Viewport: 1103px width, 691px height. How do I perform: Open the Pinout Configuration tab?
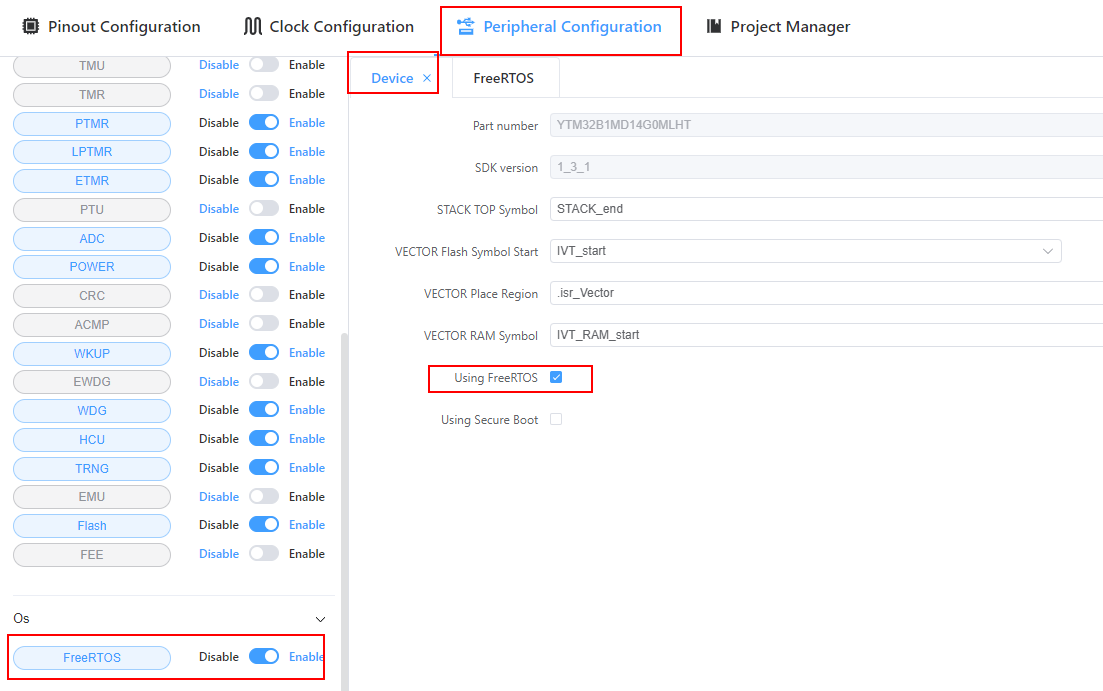(111, 27)
